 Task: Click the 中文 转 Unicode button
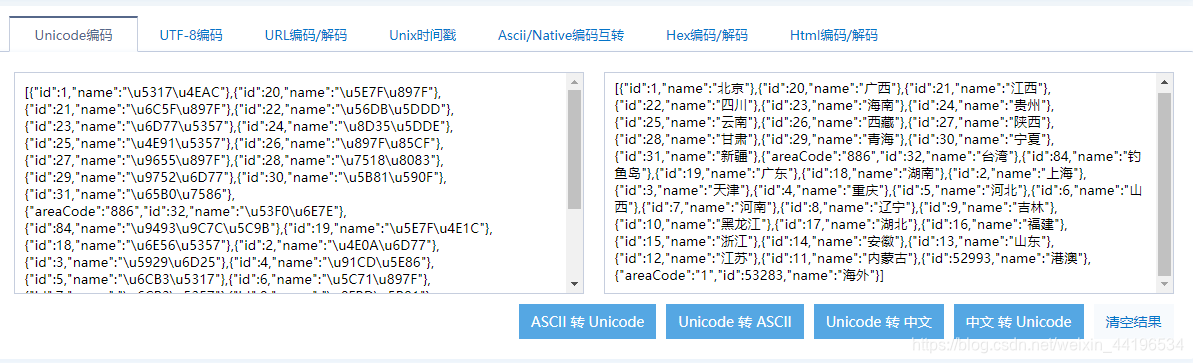(x=1018, y=322)
